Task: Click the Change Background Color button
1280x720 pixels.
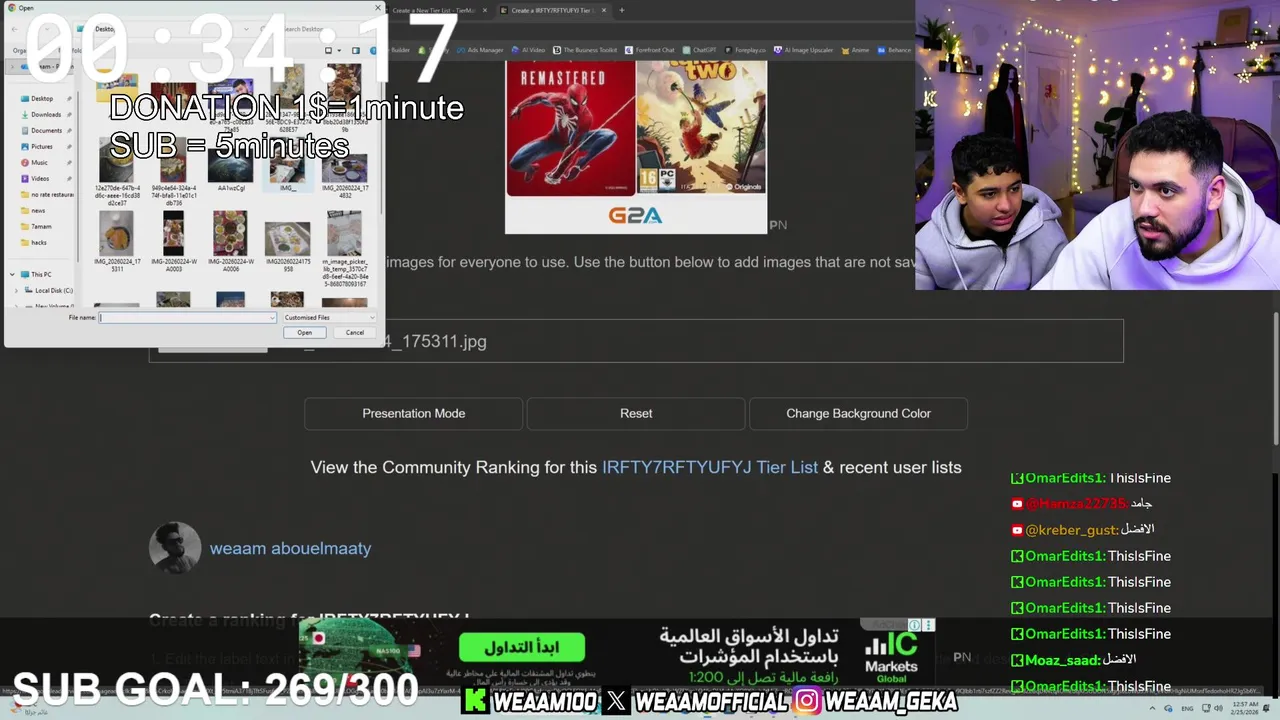Action: tap(858, 413)
